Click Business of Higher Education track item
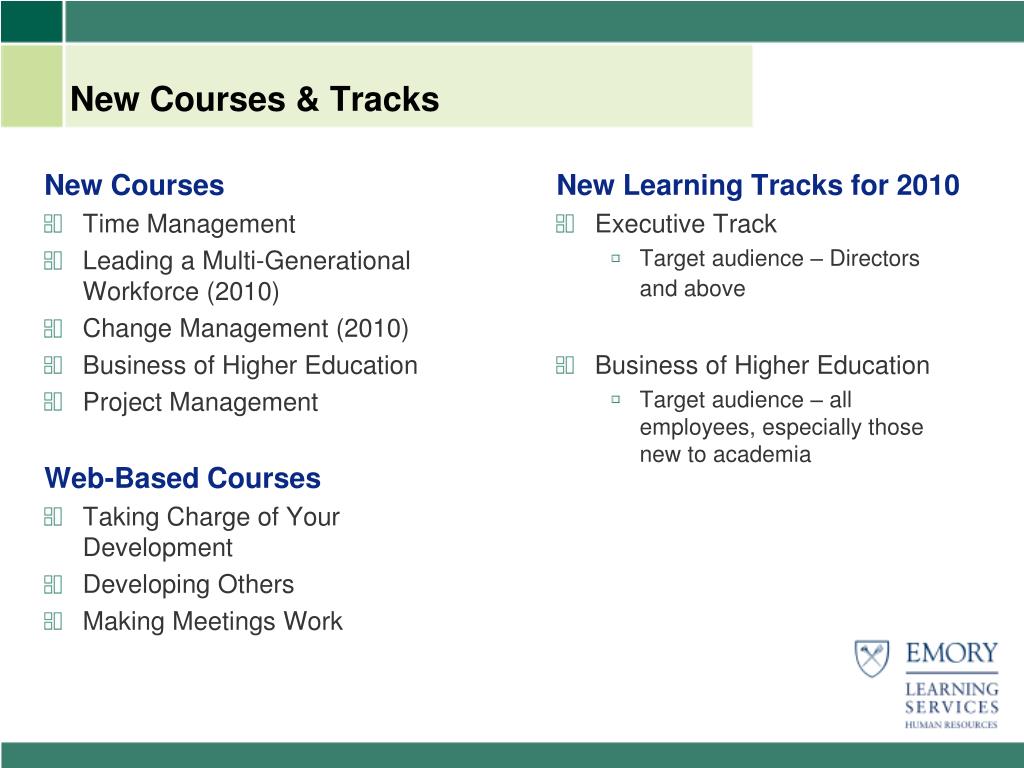This screenshot has width=1024, height=768. tap(762, 365)
